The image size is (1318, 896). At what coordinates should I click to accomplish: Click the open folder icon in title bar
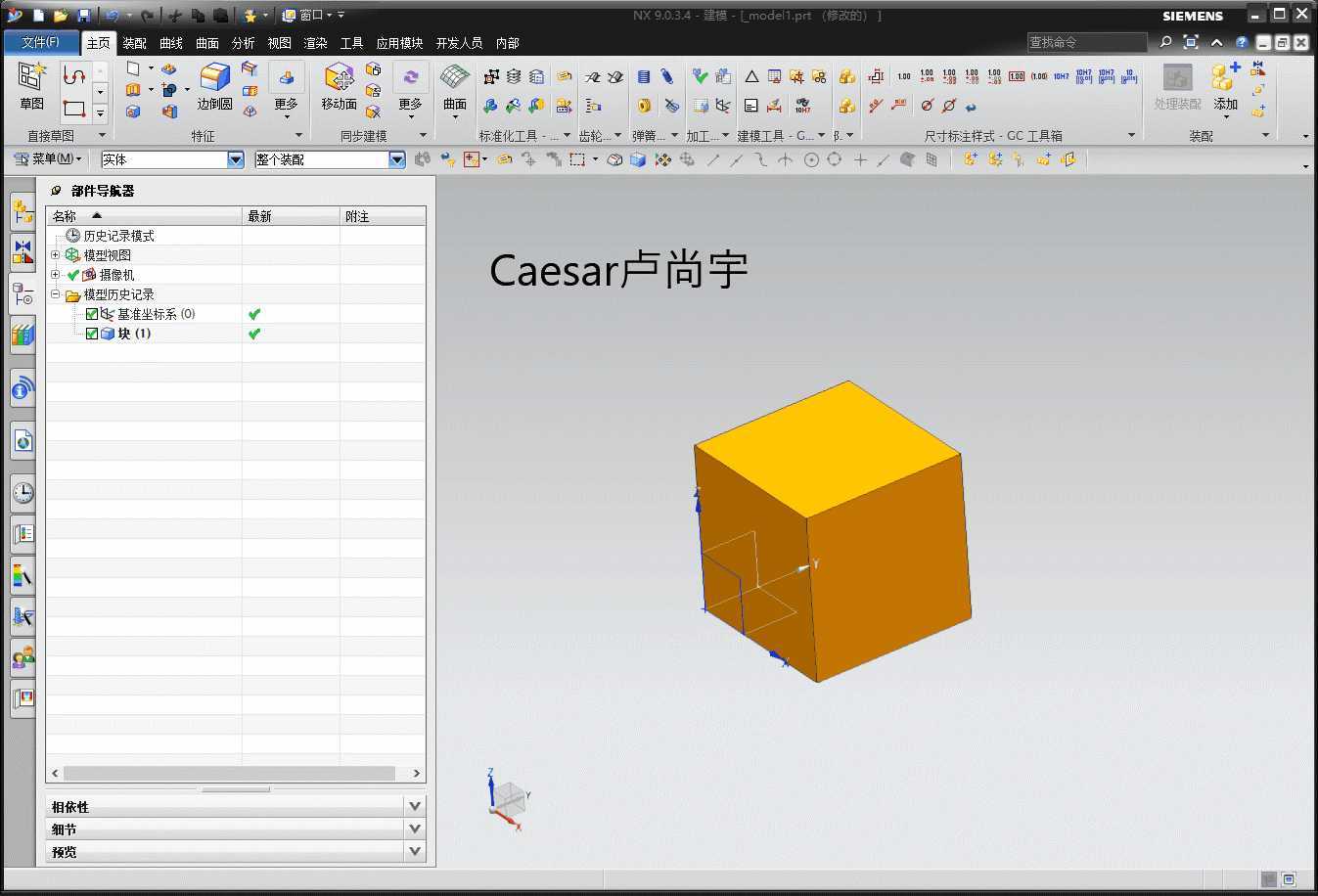pos(61,16)
